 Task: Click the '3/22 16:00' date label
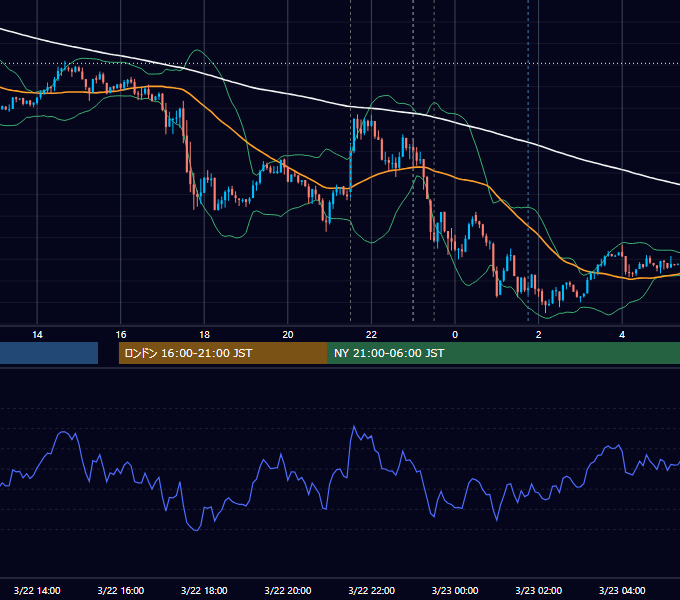[x=121, y=590]
